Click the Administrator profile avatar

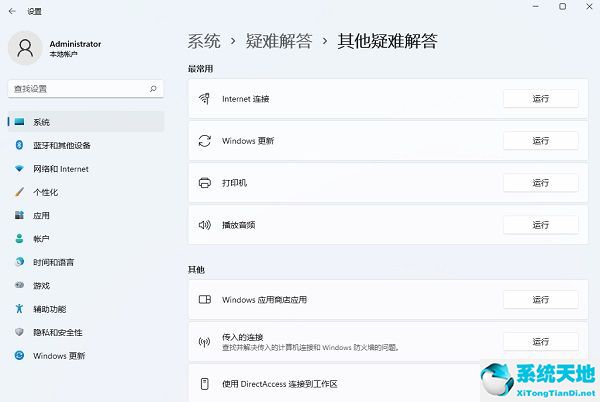pos(24,48)
